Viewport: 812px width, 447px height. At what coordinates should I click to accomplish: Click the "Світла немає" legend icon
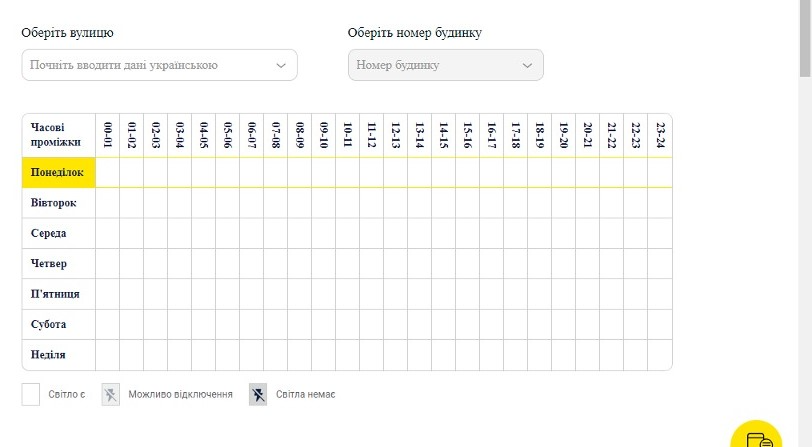[258, 394]
